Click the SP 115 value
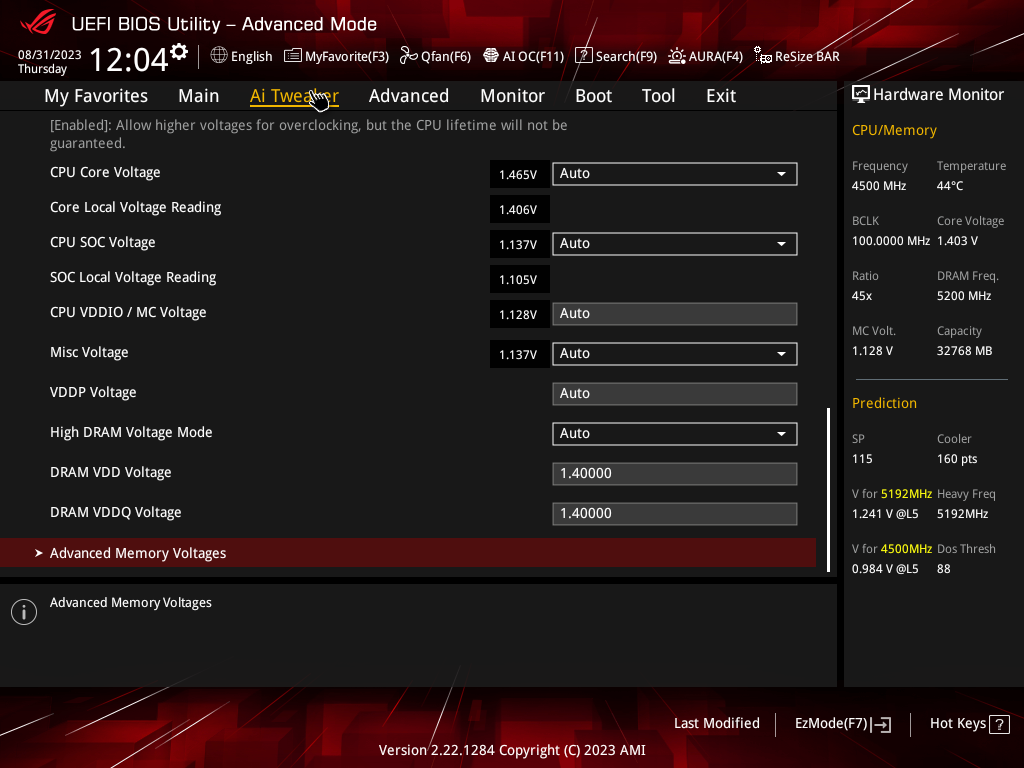 pyautogui.click(x=862, y=459)
